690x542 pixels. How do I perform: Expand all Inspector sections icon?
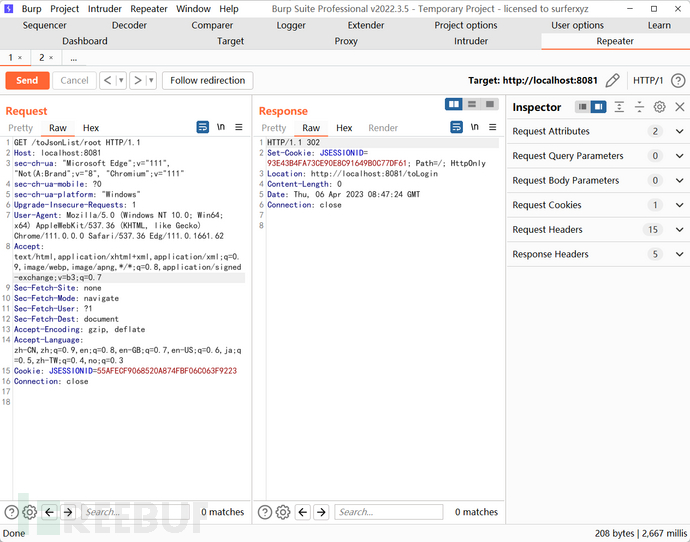[619, 107]
